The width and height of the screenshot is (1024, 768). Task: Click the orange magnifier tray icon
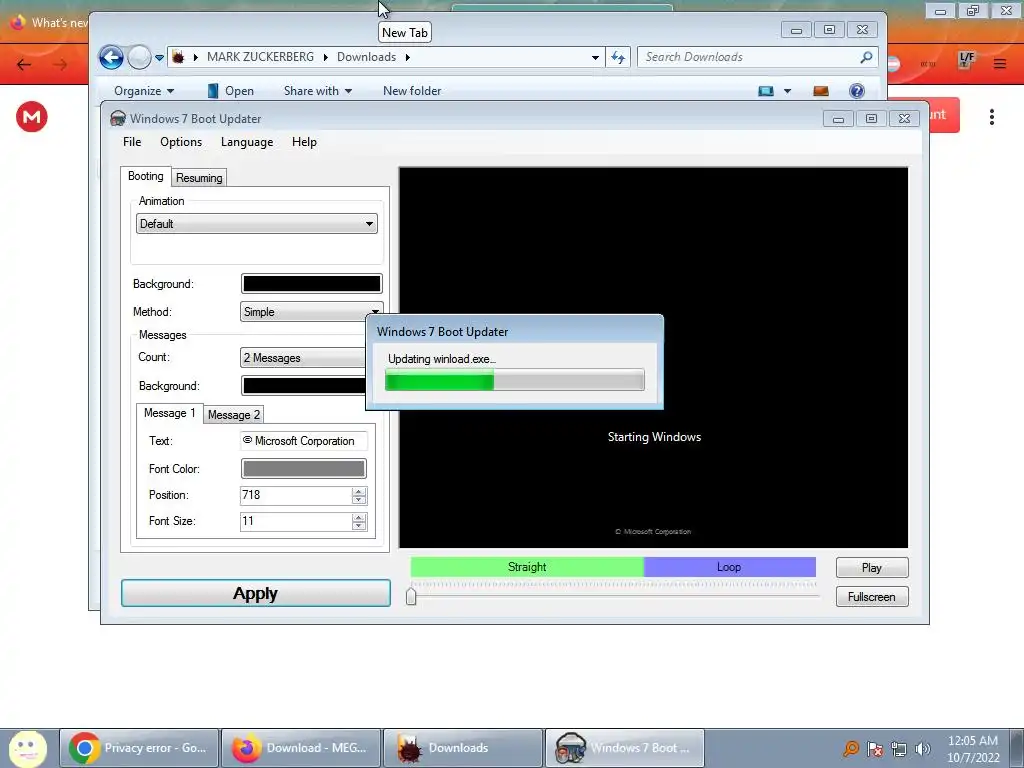[x=851, y=748]
